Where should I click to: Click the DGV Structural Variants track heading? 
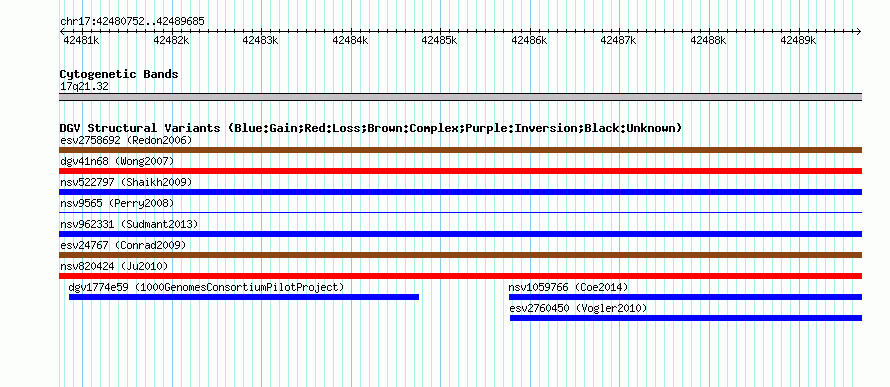pyautogui.click(x=371, y=128)
